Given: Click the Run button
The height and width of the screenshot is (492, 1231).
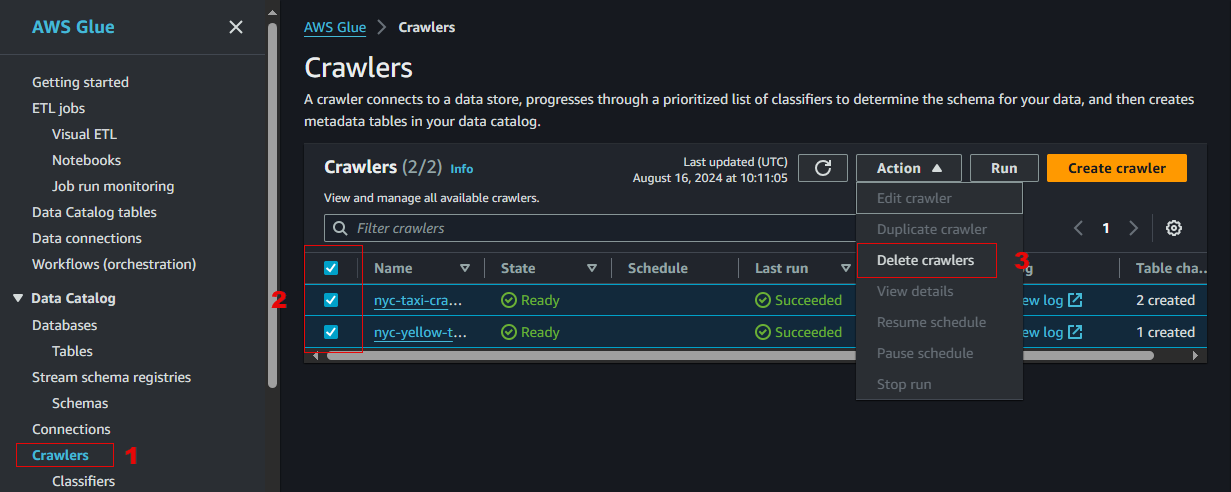Looking at the screenshot, I should pos(1004,168).
